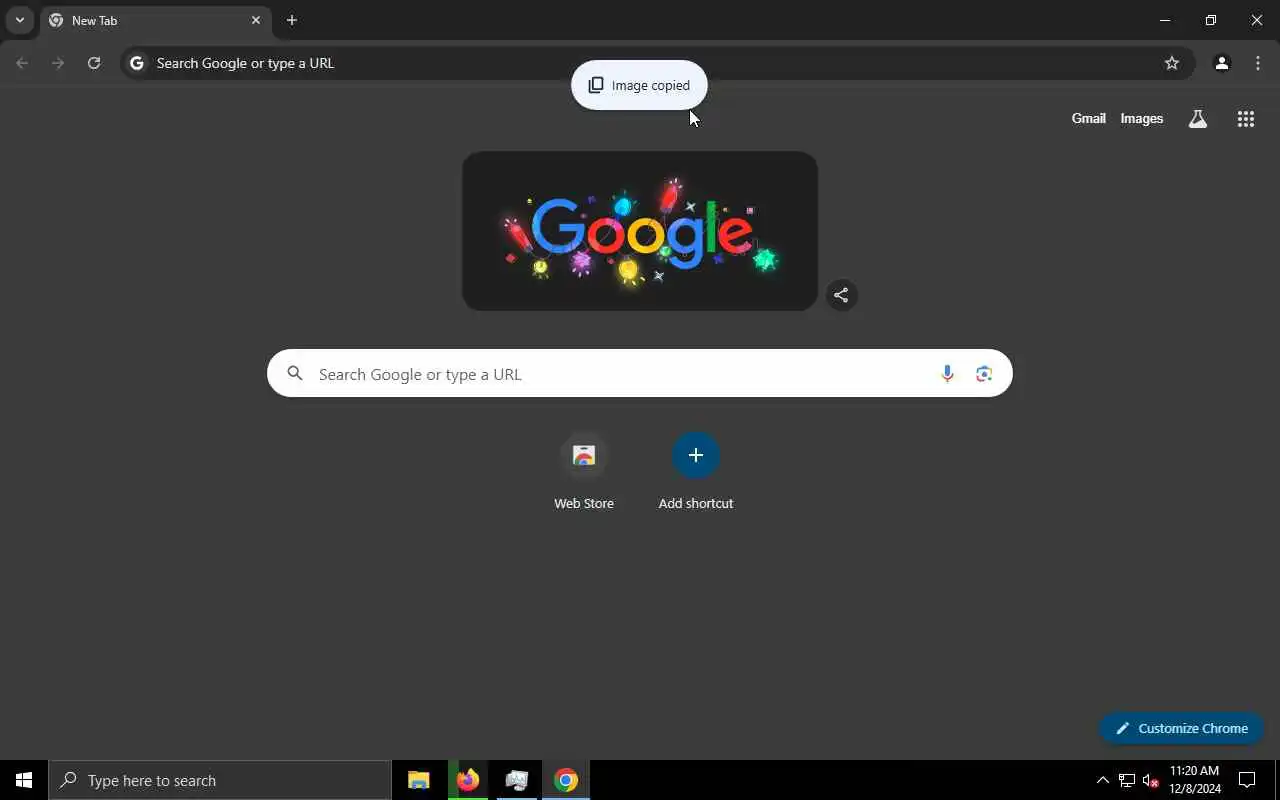
Task: Click the address bar URL field
Action: [x=657, y=63]
